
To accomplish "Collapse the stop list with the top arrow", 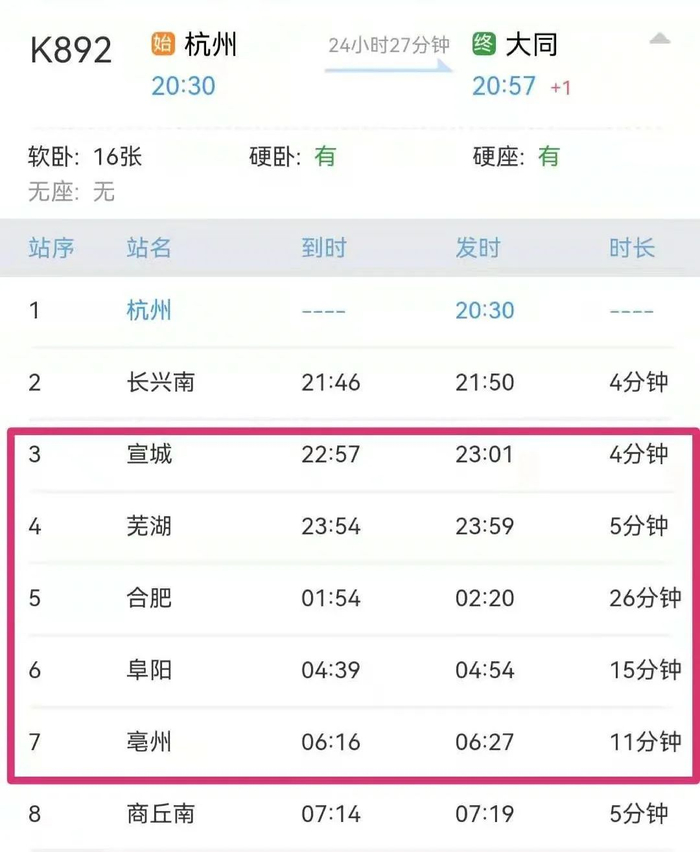I will (x=659, y=40).
